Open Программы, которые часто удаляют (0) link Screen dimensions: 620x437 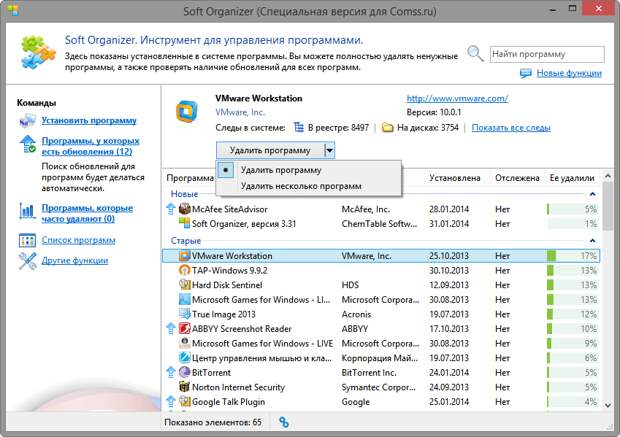[x=87, y=213]
